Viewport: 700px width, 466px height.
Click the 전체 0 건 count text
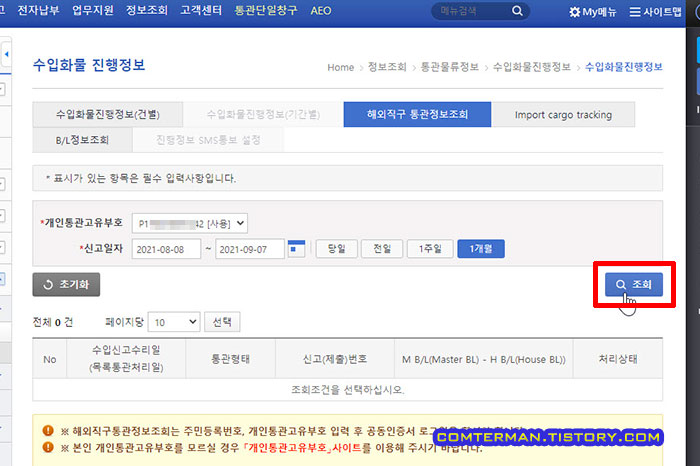click(53, 322)
